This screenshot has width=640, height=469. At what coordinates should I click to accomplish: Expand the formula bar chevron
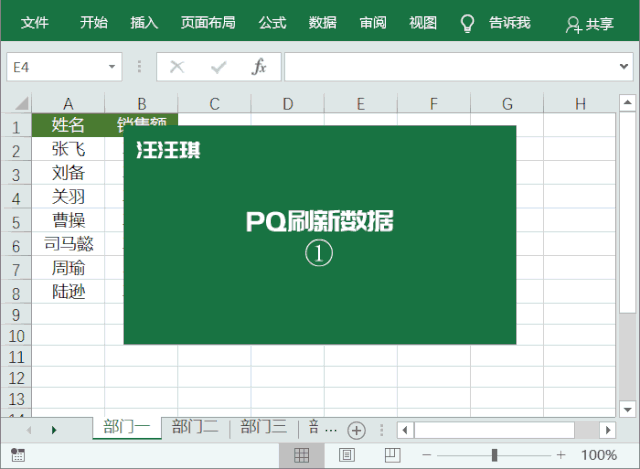[x=624, y=66]
